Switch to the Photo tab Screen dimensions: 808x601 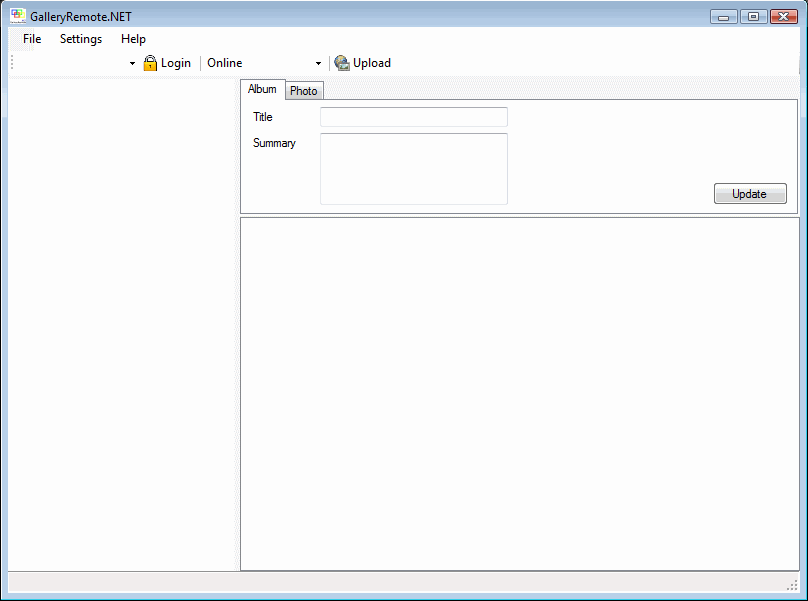click(304, 91)
